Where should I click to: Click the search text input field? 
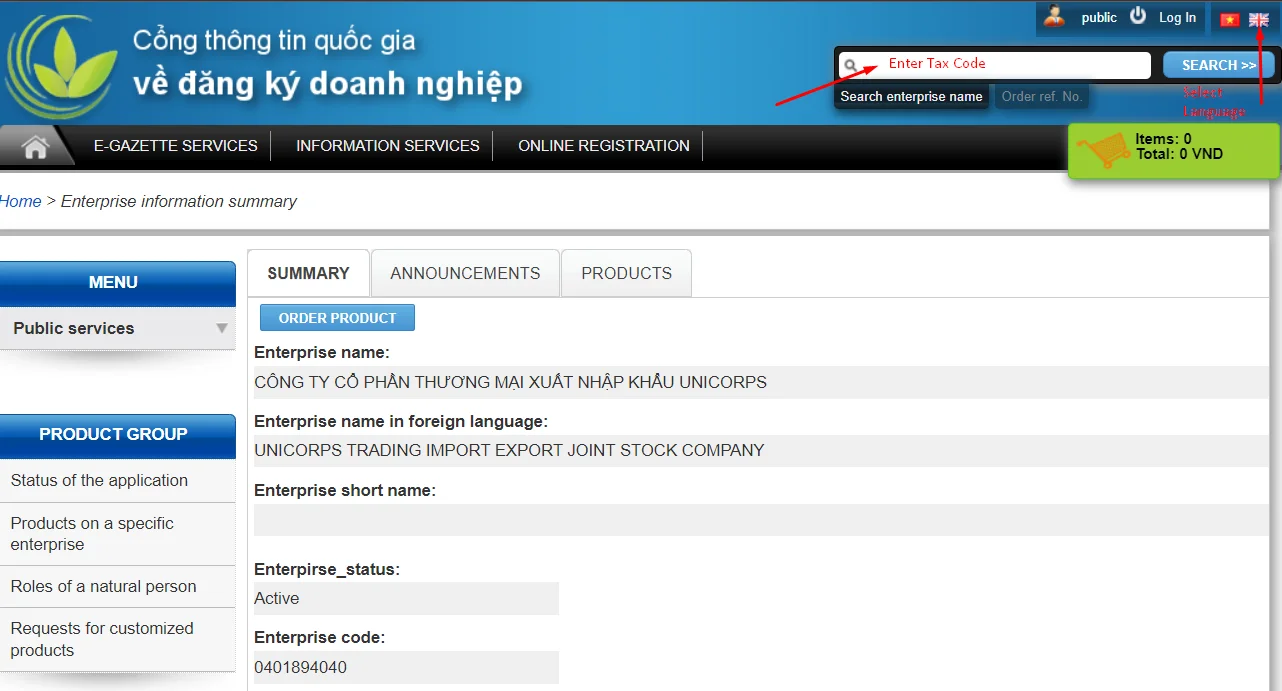tap(995, 65)
